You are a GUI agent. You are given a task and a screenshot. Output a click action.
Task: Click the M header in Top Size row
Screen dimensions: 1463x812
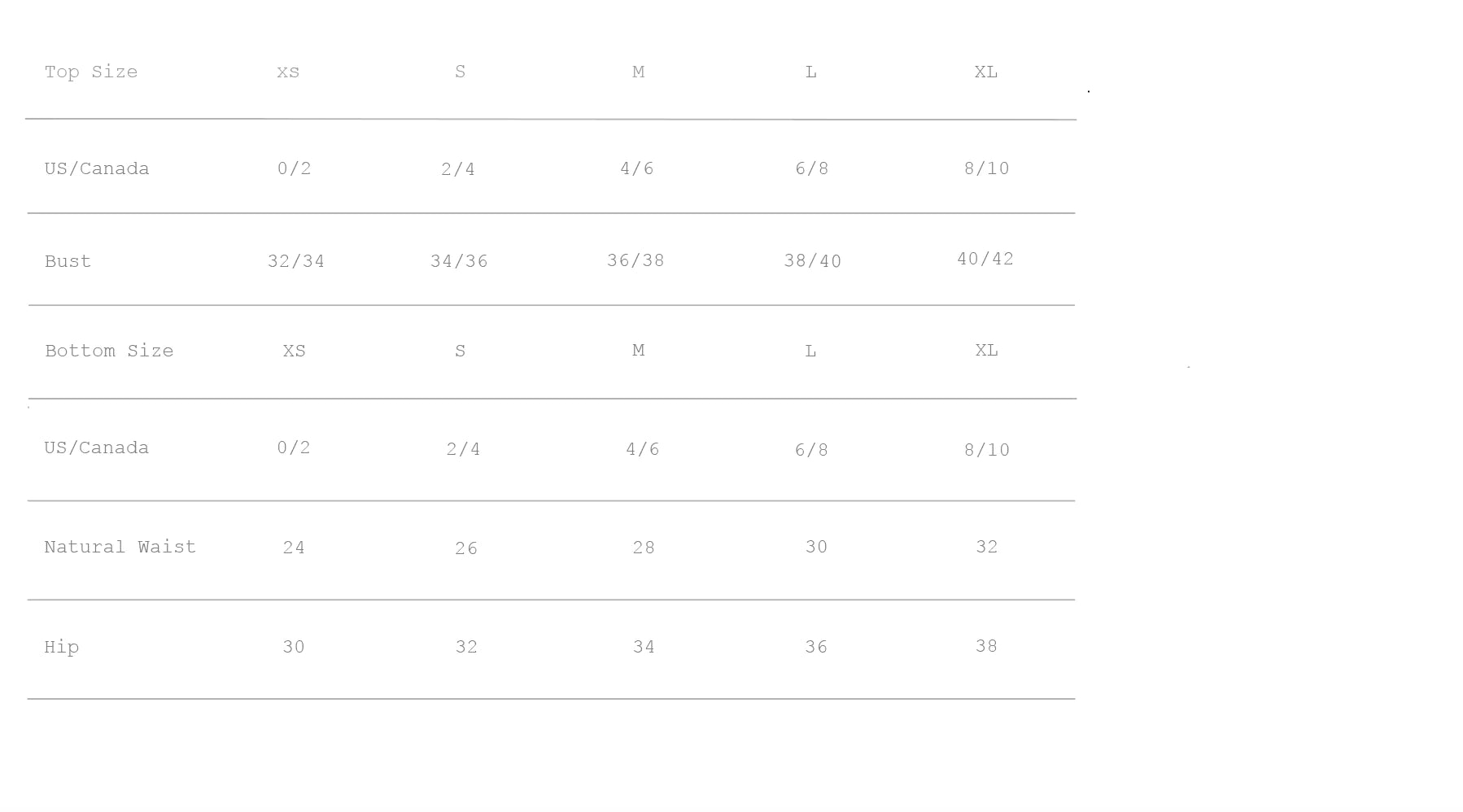(638, 72)
